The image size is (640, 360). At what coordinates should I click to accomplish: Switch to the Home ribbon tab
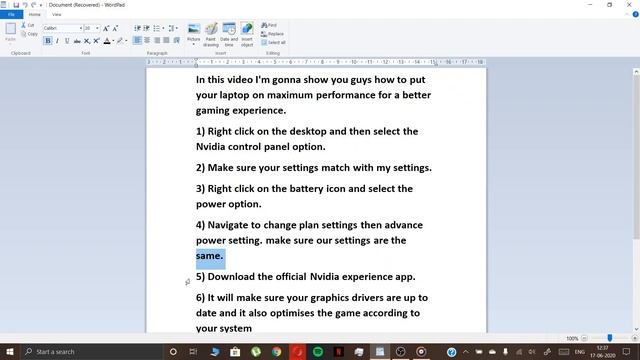(x=35, y=14)
